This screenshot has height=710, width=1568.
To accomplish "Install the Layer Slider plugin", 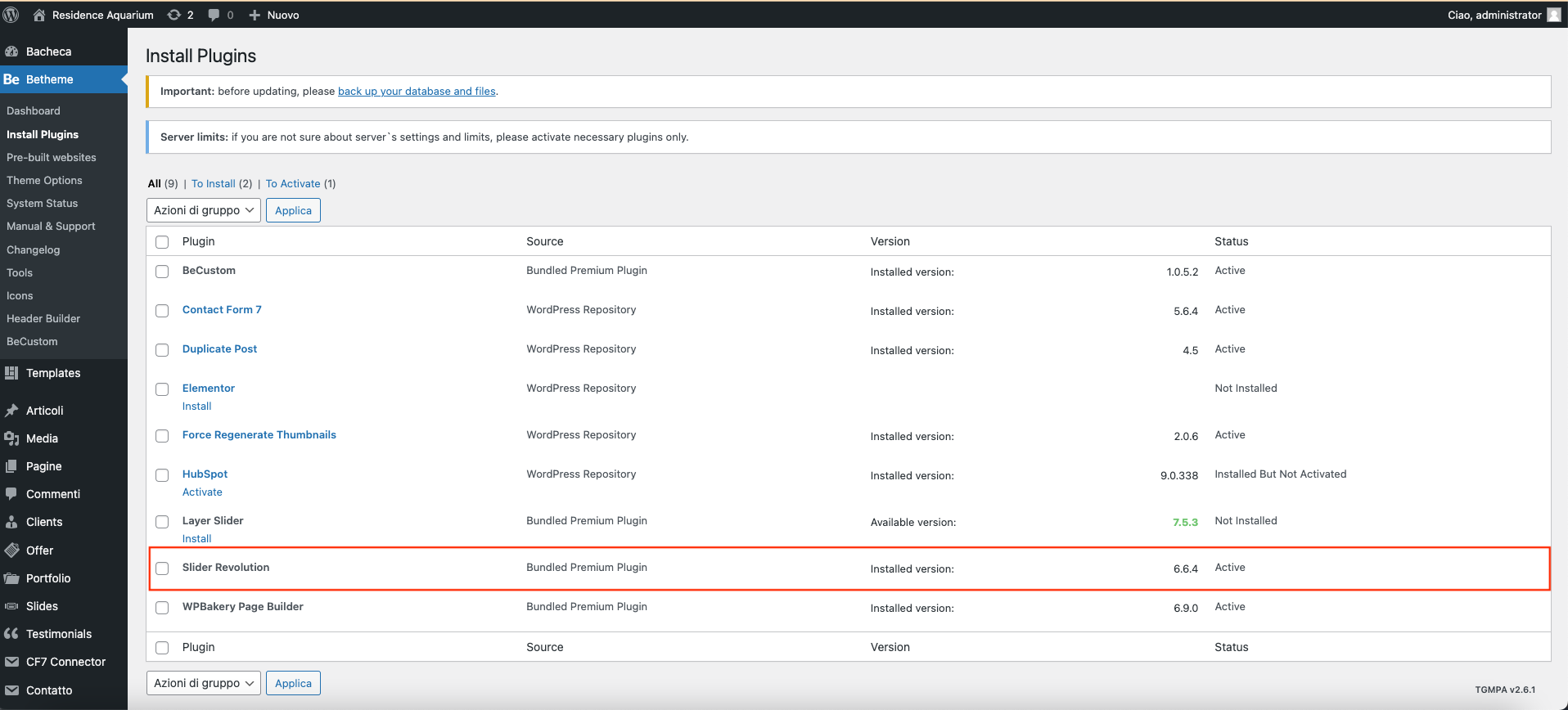I will (x=196, y=538).
